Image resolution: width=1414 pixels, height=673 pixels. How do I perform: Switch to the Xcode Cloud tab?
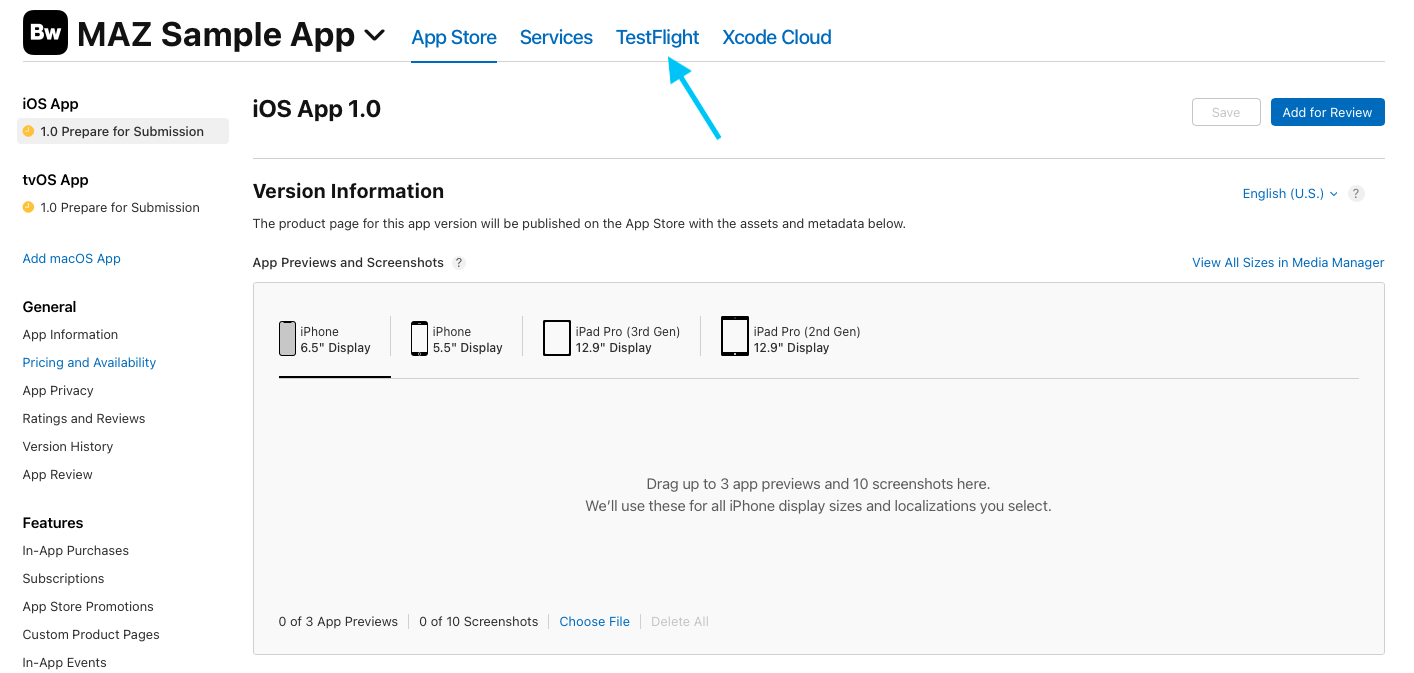(776, 38)
